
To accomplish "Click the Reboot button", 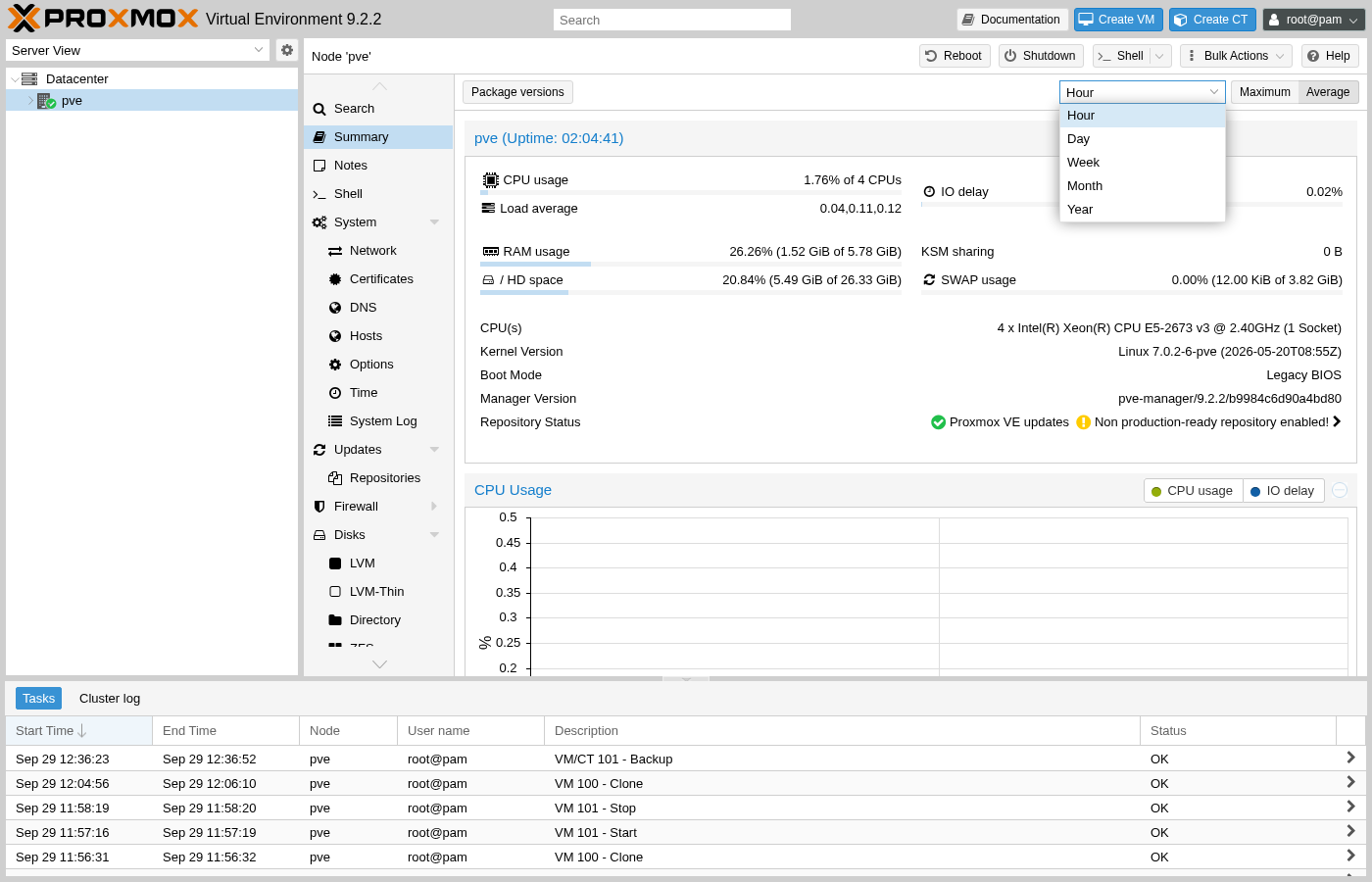I will click(955, 56).
